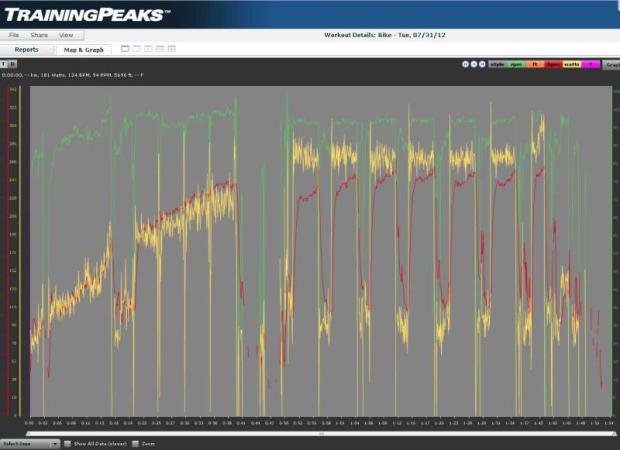The image size is (620, 450).
Task: Select the last layout icon in the row
Action: click(x=171, y=48)
